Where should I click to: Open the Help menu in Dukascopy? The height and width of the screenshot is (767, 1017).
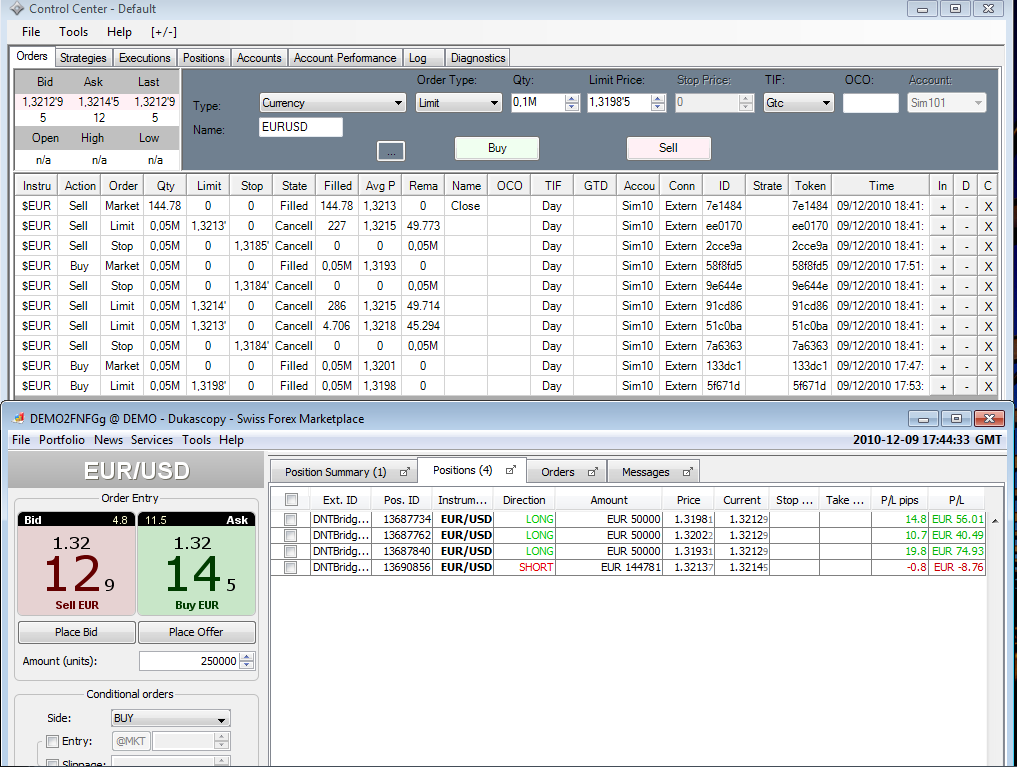[x=232, y=440]
